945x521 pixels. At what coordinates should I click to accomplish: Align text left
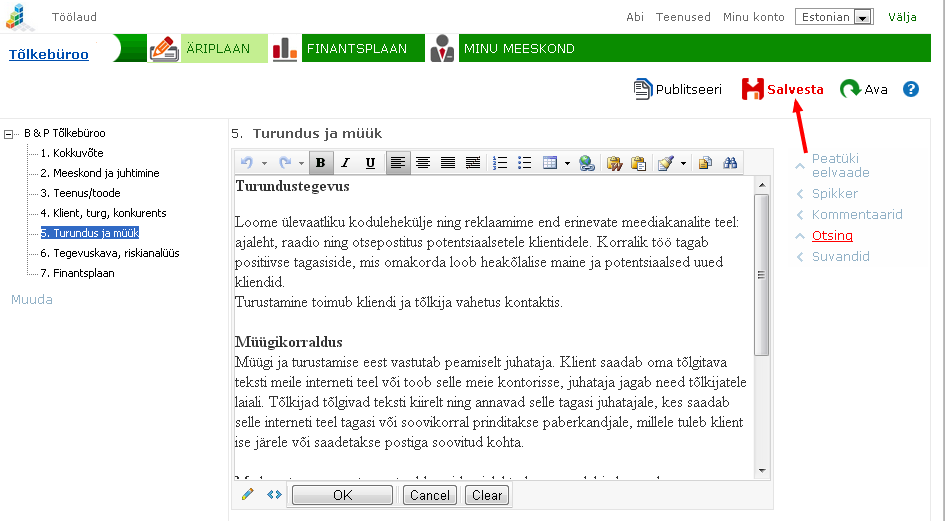tap(397, 163)
